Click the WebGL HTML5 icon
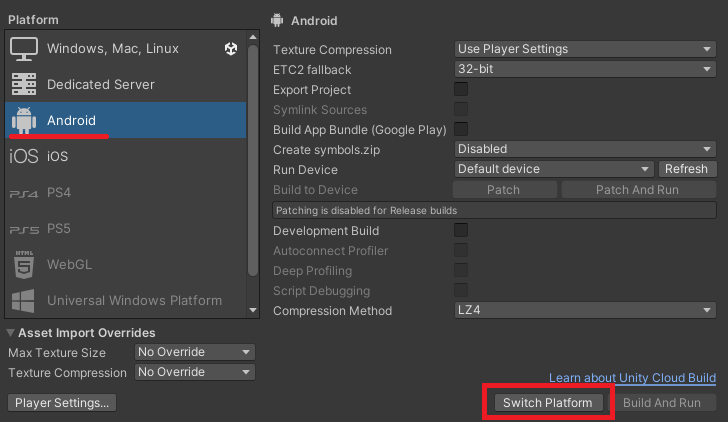 click(24, 265)
